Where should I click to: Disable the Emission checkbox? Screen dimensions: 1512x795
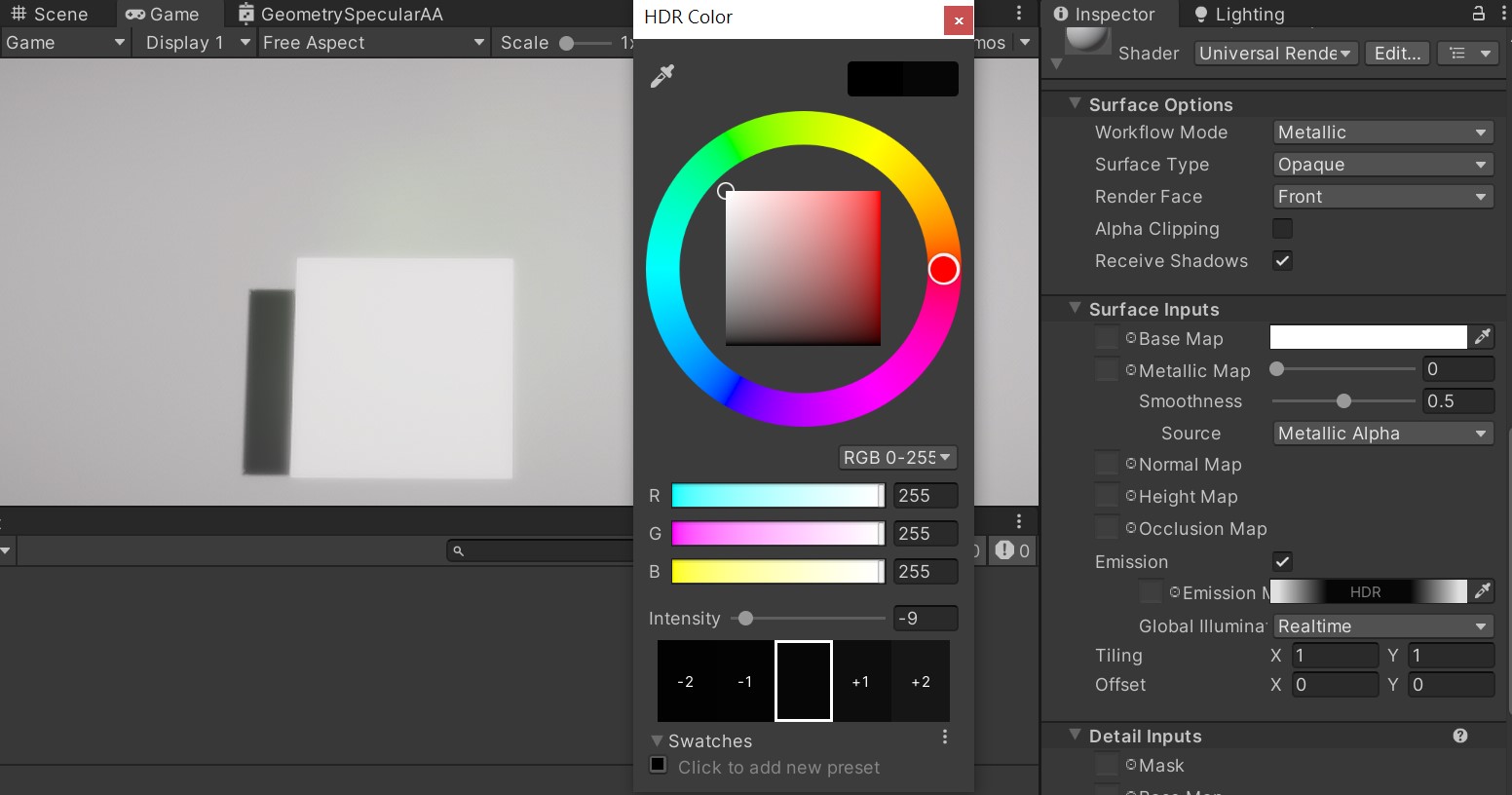tap(1282, 562)
